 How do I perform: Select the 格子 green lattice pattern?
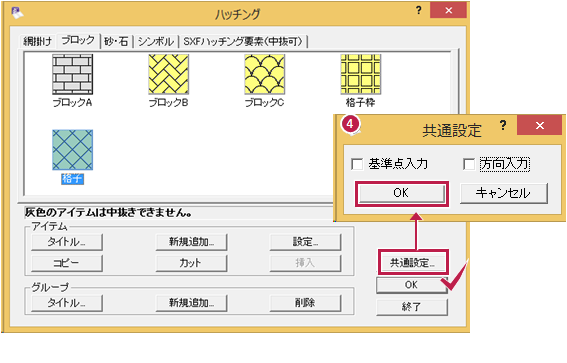coord(72,150)
